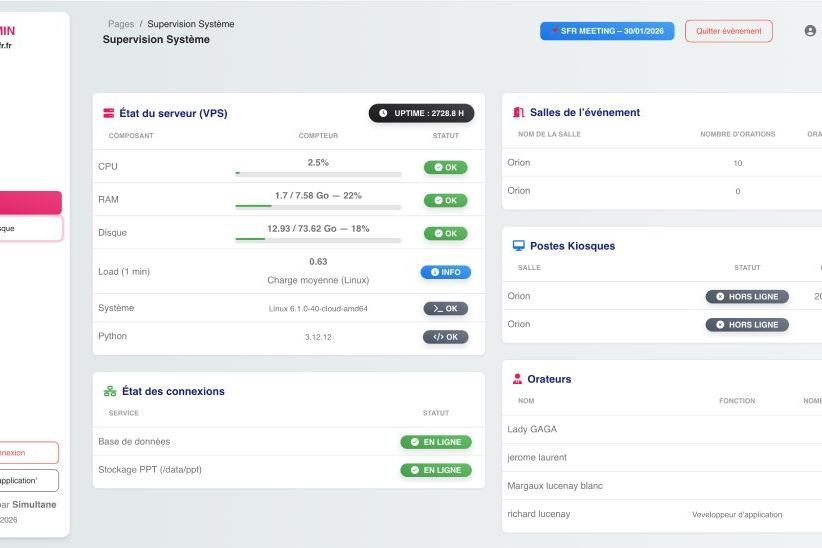Screen dimensions: 822x548
Task: Click the code OK badge for Python
Action: click(445, 337)
